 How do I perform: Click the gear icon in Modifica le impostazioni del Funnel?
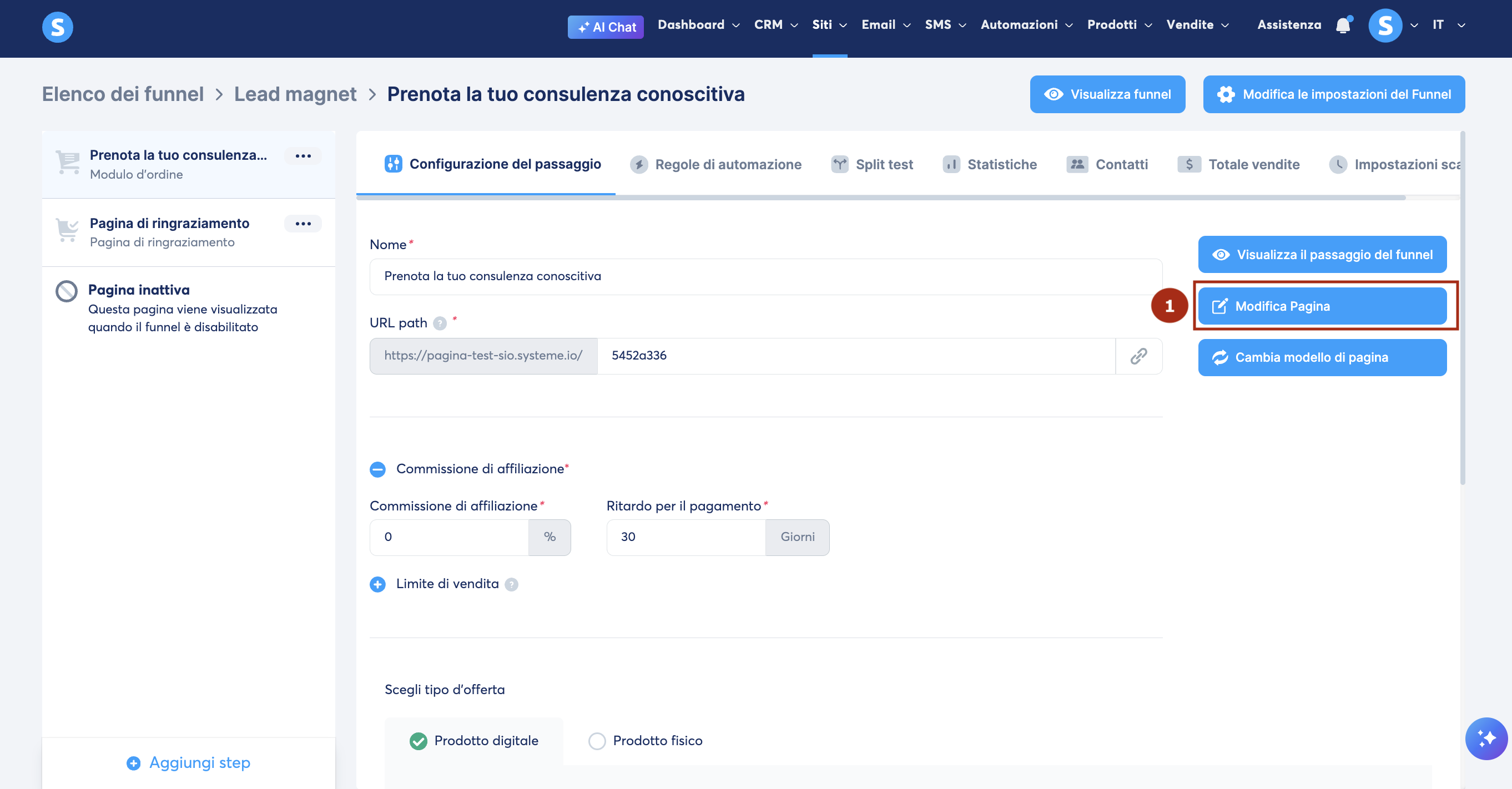click(1226, 94)
